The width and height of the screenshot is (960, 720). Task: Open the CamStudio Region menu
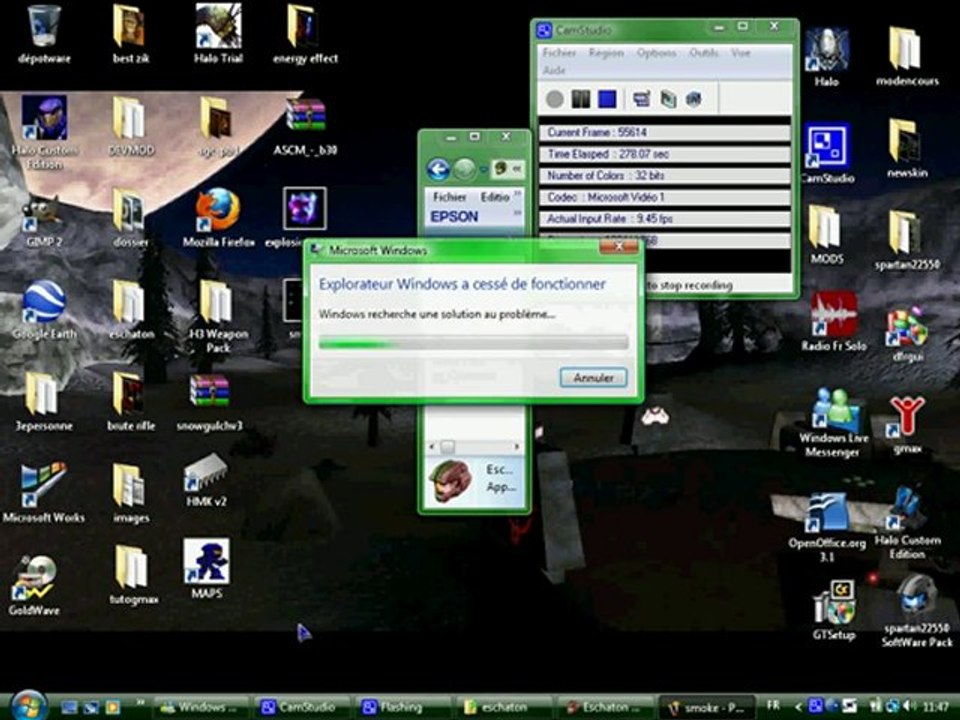(606, 53)
